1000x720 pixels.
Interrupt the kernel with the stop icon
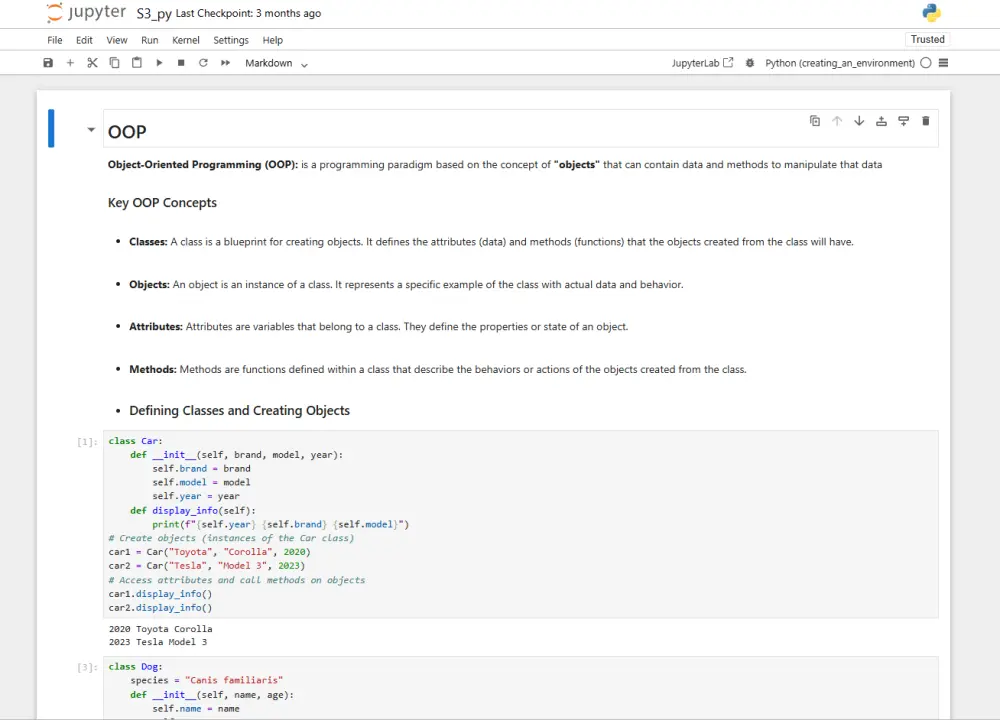tap(181, 63)
